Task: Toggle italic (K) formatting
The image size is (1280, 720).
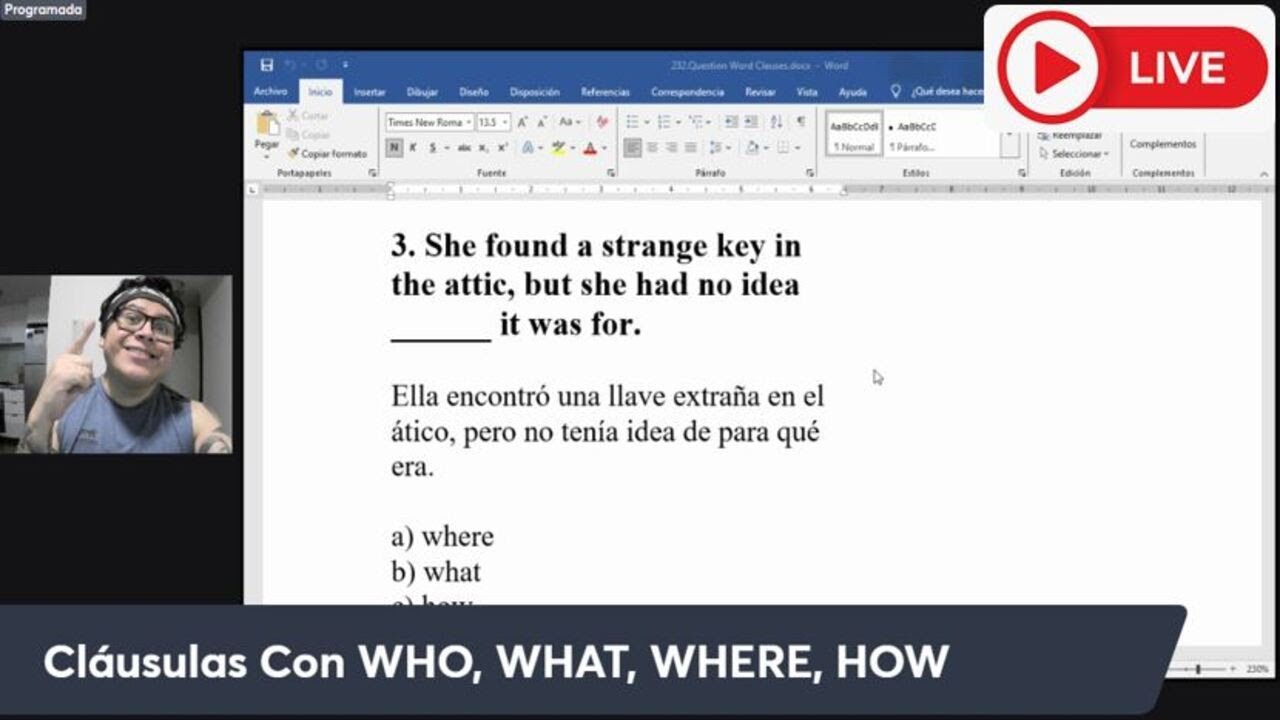Action: (x=413, y=148)
